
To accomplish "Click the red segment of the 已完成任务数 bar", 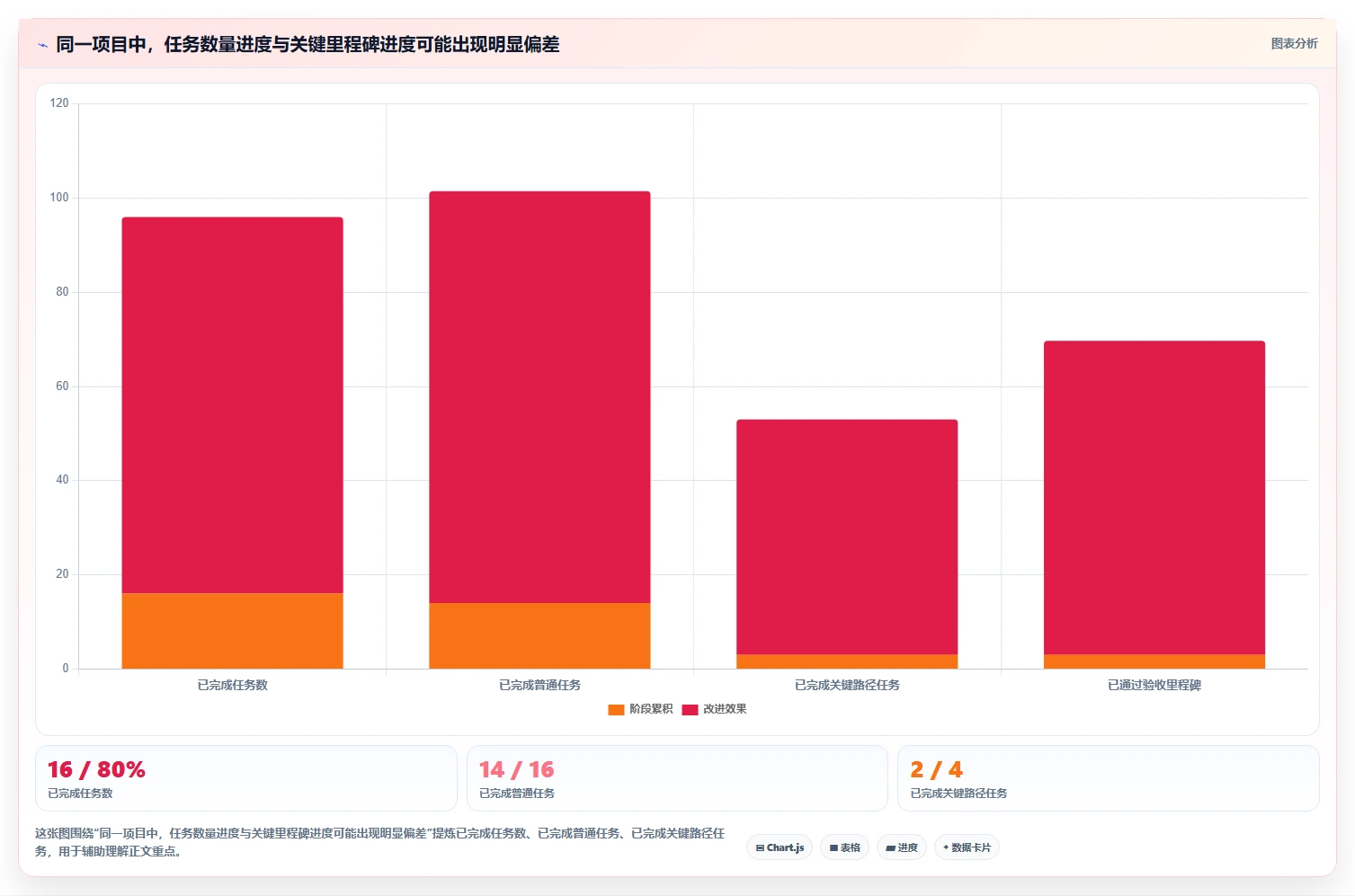I will pos(232,405).
